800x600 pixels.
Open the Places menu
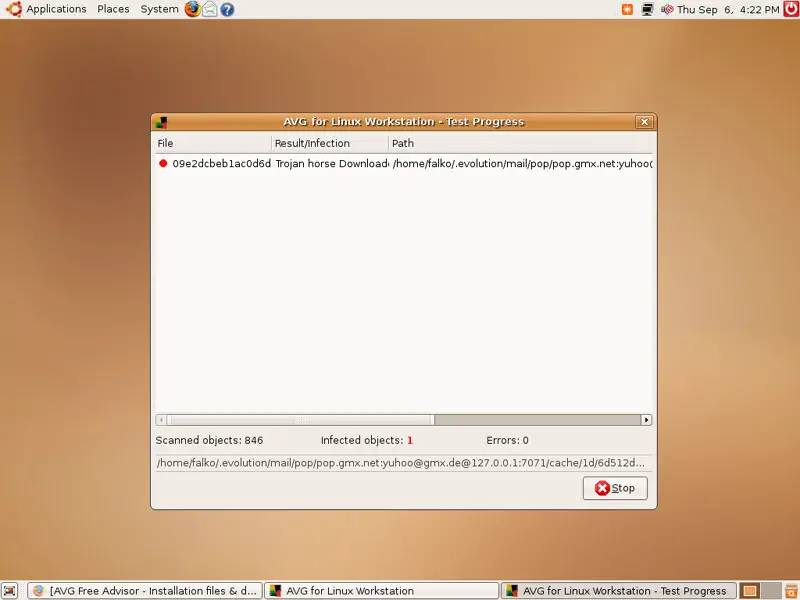pos(113,9)
